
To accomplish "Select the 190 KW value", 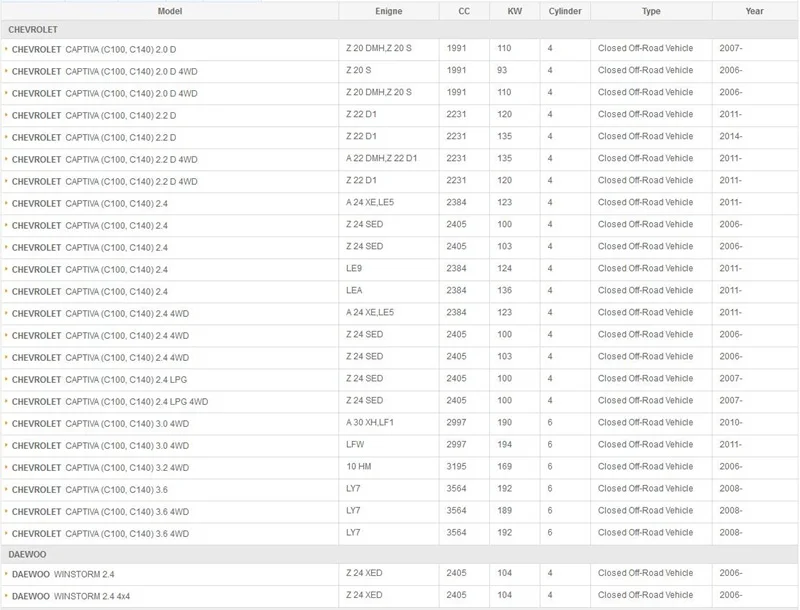I will pyautogui.click(x=504, y=422).
